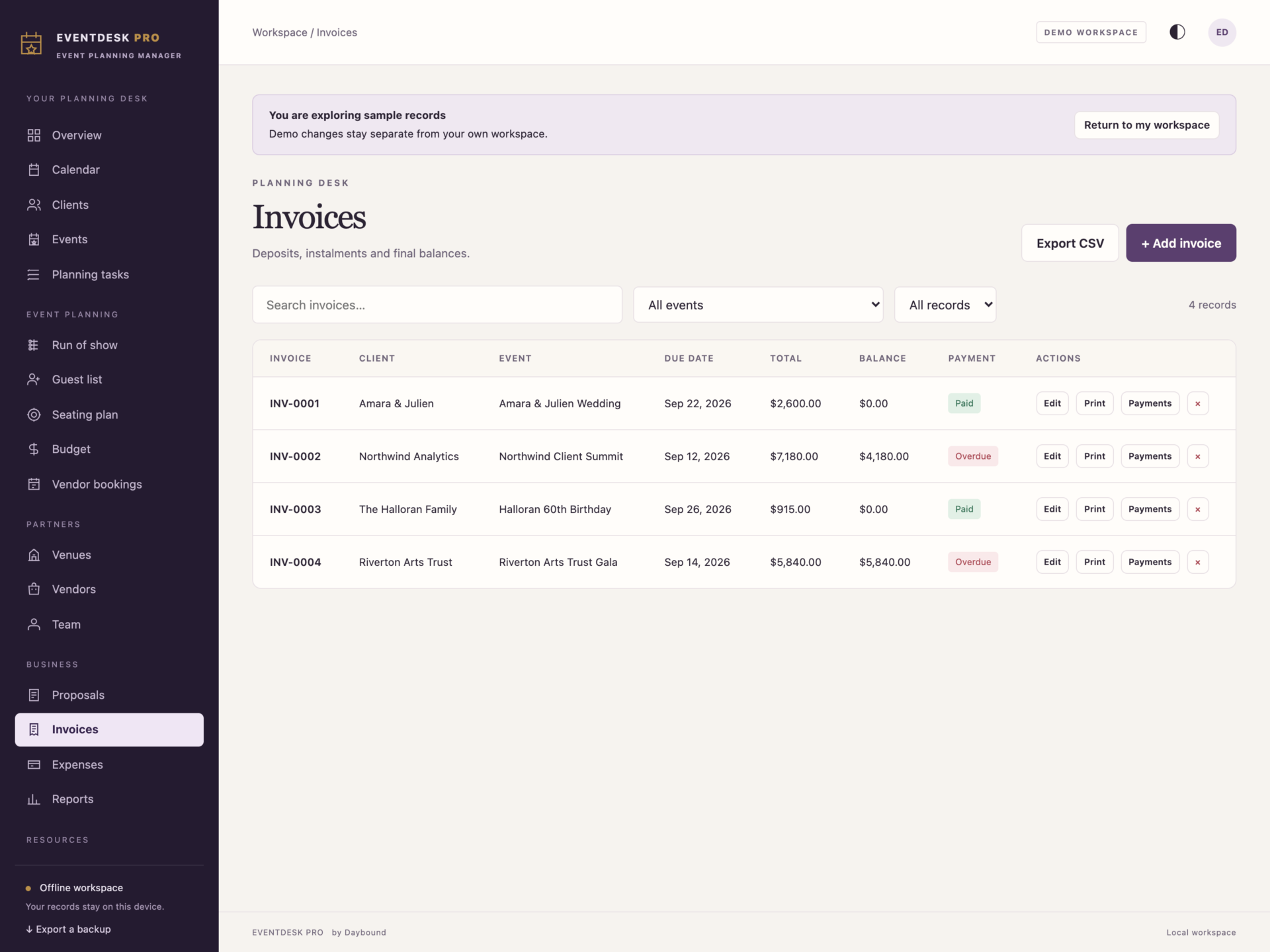Viewport: 1270px width, 952px height.
Task: Click the Vendors bag icon
Action: point(34,589)
